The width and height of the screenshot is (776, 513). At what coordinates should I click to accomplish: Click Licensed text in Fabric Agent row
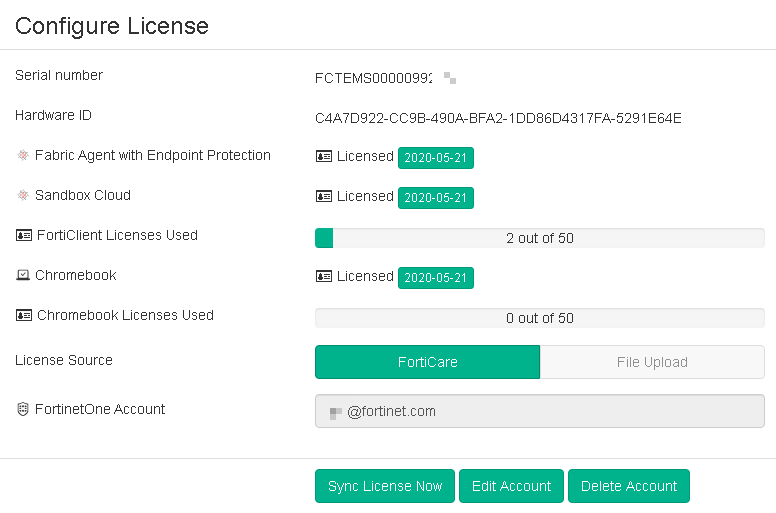click(365, 156)
